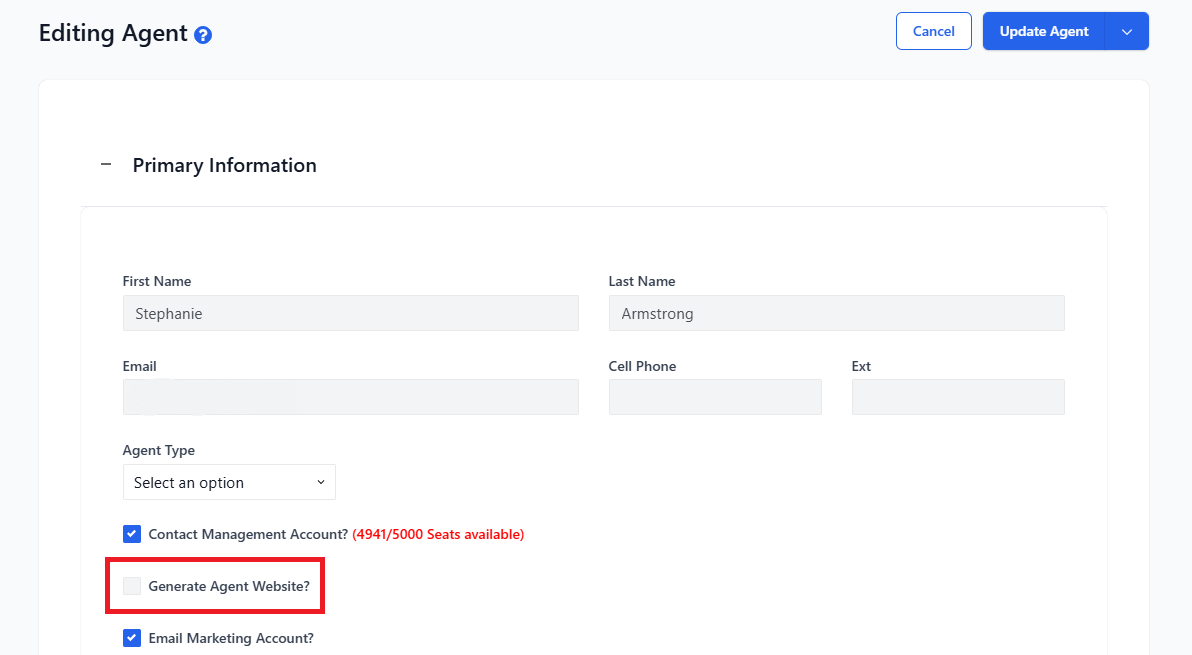
Task: Enable the Generate Agent Website checkbox
Action: click(x=131, y=585)
